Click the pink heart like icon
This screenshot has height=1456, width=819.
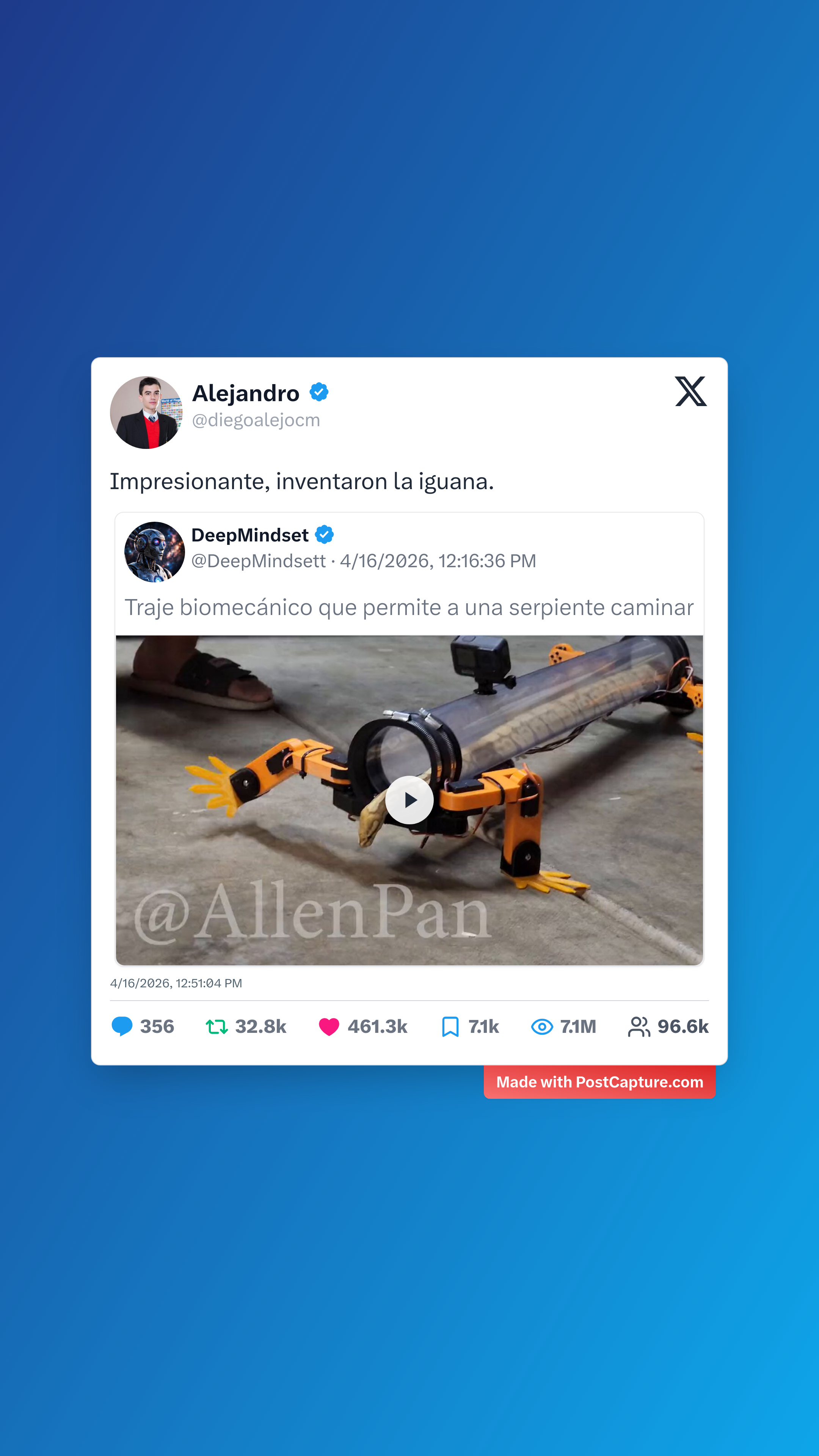[x=329, y=1026]
